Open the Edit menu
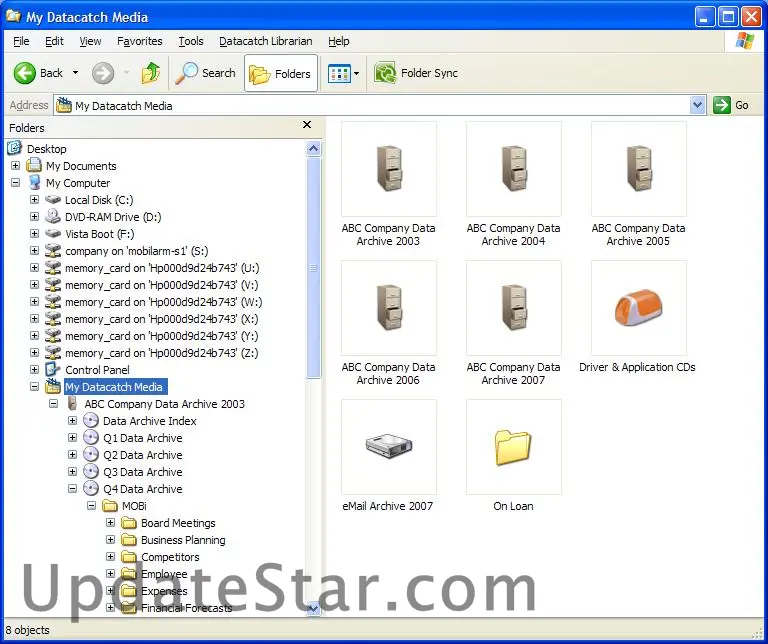768x644 pixels. [x=54, y=41]
